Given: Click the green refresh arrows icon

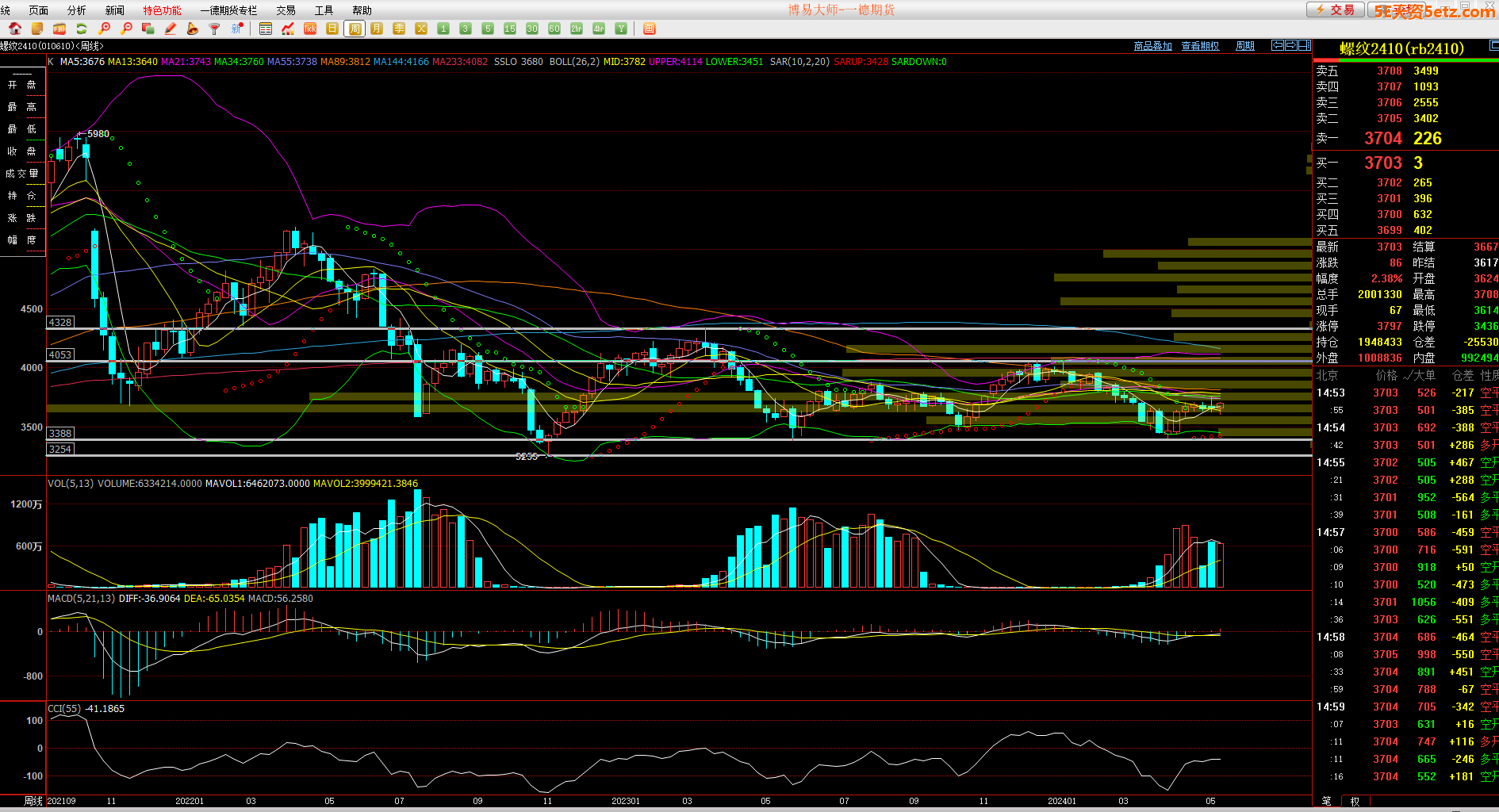Looking at the screenshot, I should [x=81, y=29].
